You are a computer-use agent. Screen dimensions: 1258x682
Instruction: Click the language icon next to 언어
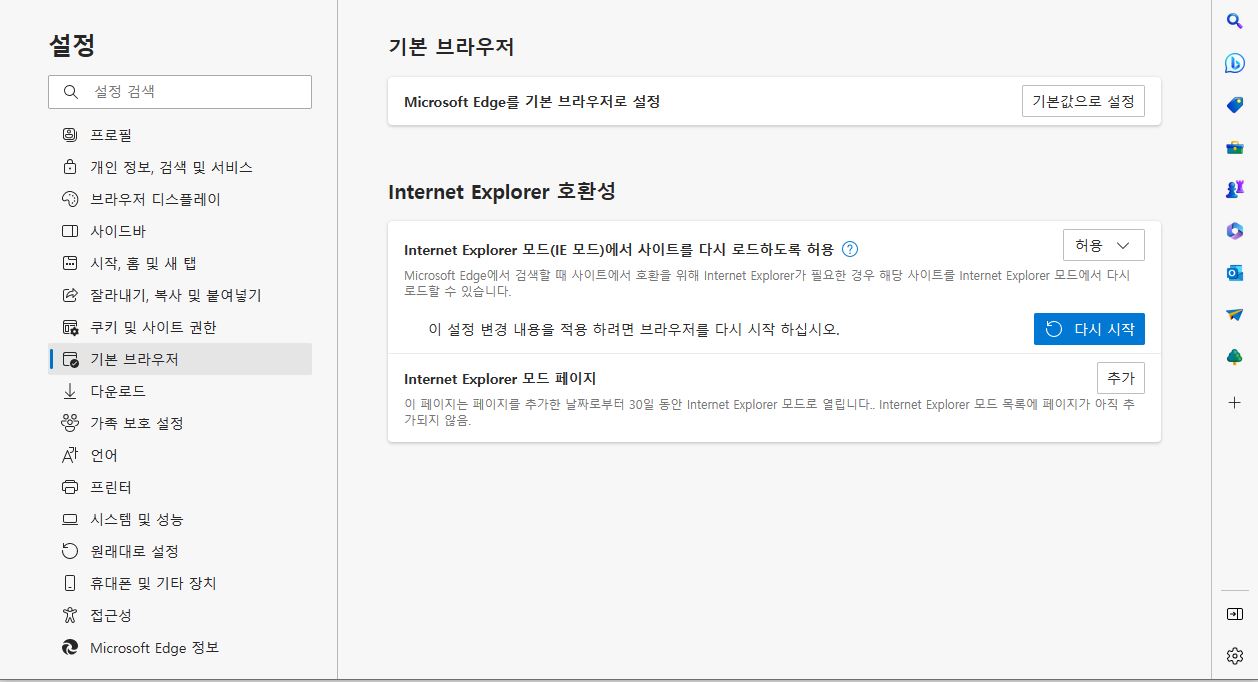[70, 455]
